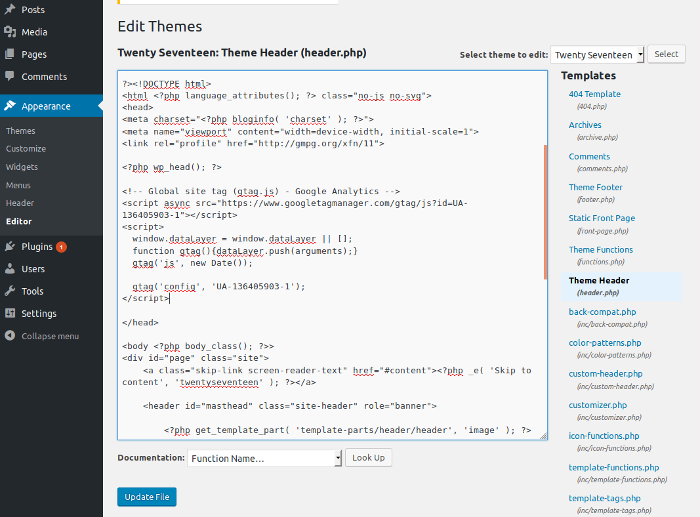Viewport: 700px width, 517px height.
Task: Open the Plugins menu label
Action: click(37, 247)
